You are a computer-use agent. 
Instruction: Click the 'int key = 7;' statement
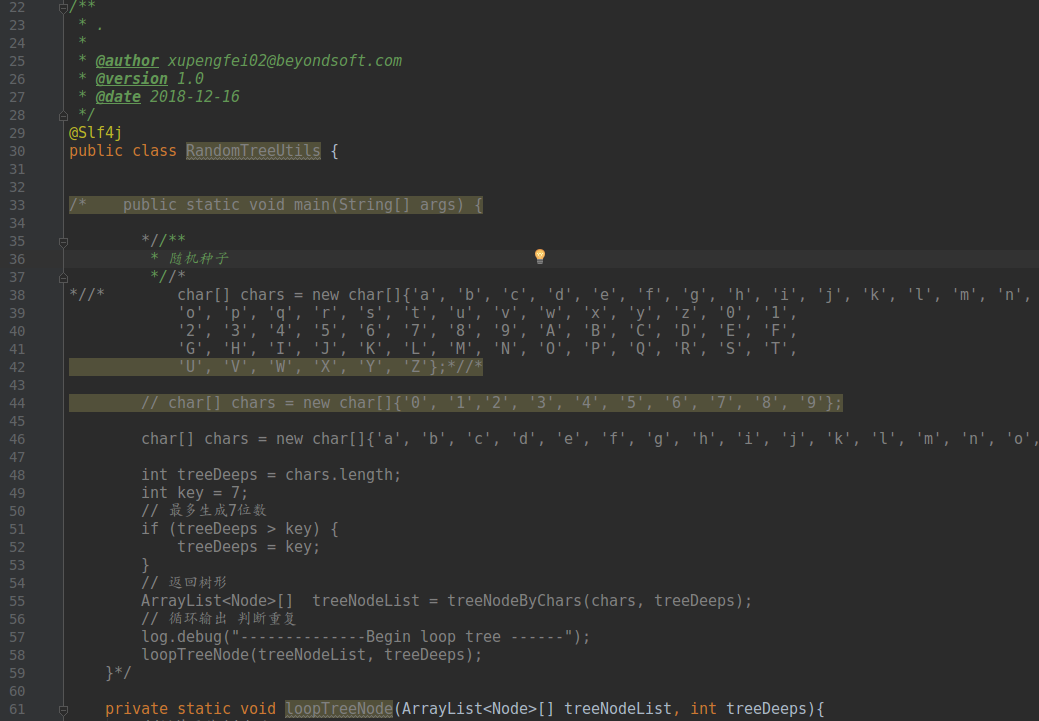[195, 493]
